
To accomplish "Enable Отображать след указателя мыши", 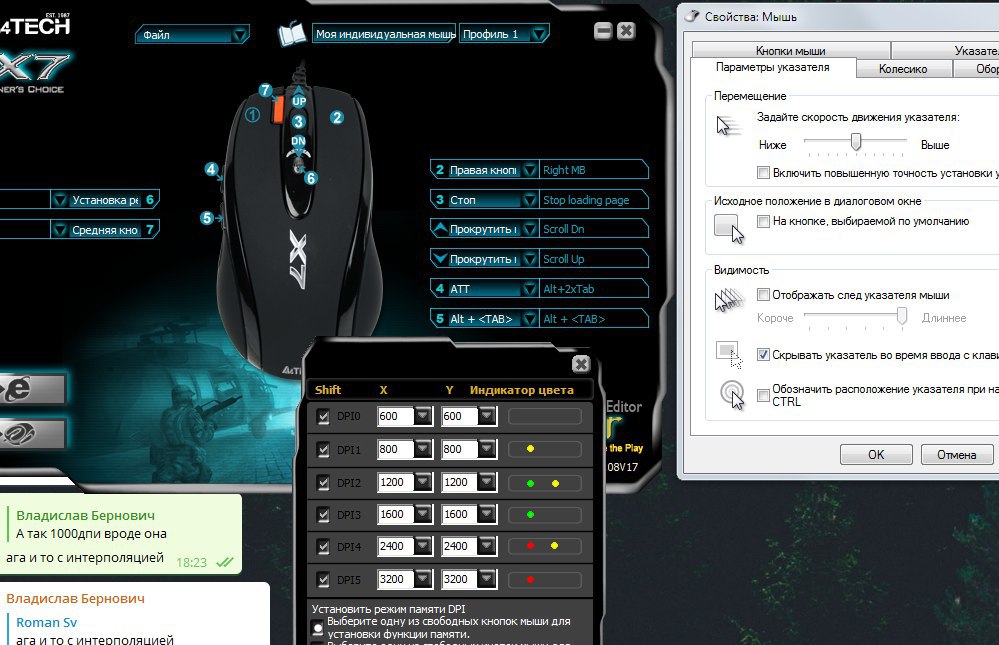I will pos(763,294).
